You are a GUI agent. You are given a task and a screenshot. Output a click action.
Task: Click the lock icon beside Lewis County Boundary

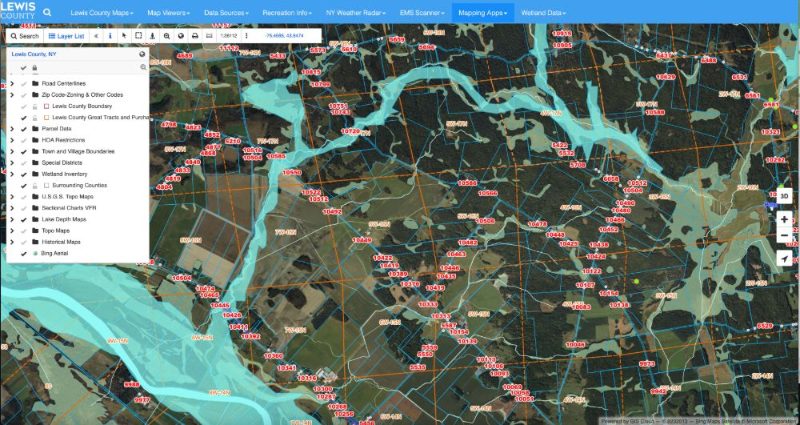pyautogui.click(x=35, y=106)
